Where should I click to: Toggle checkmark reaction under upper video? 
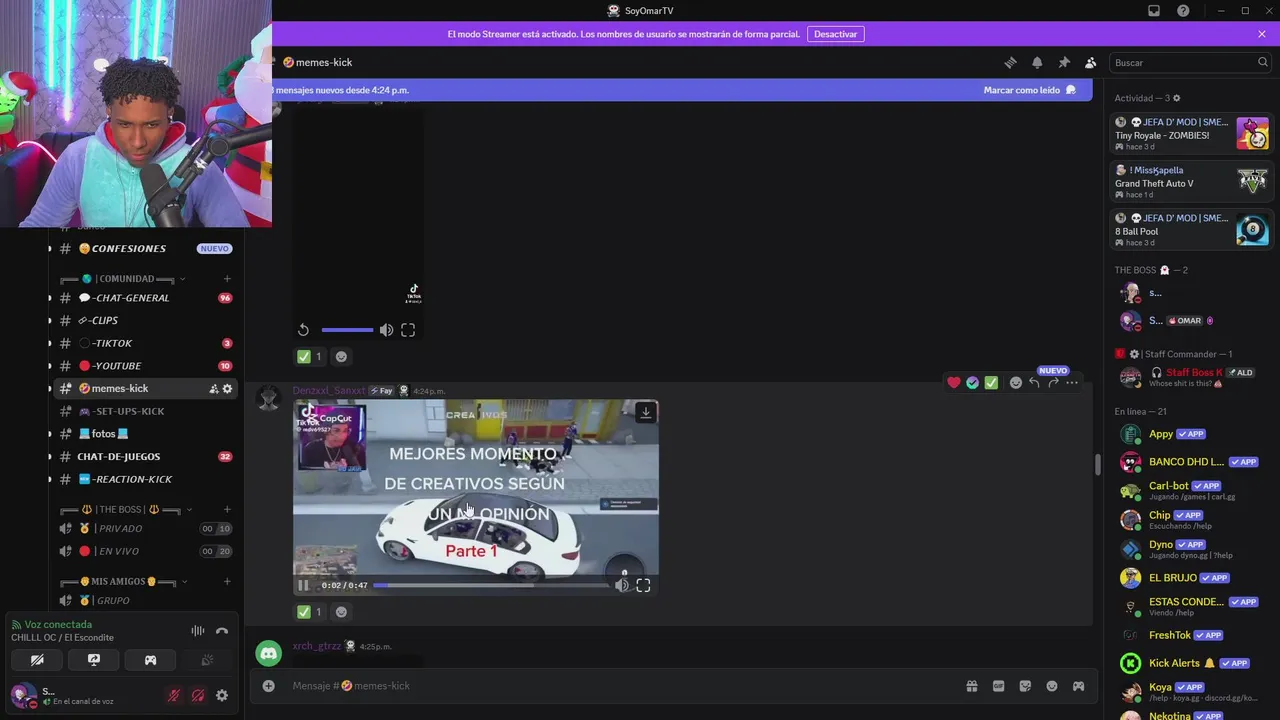[x=310, y=356]
